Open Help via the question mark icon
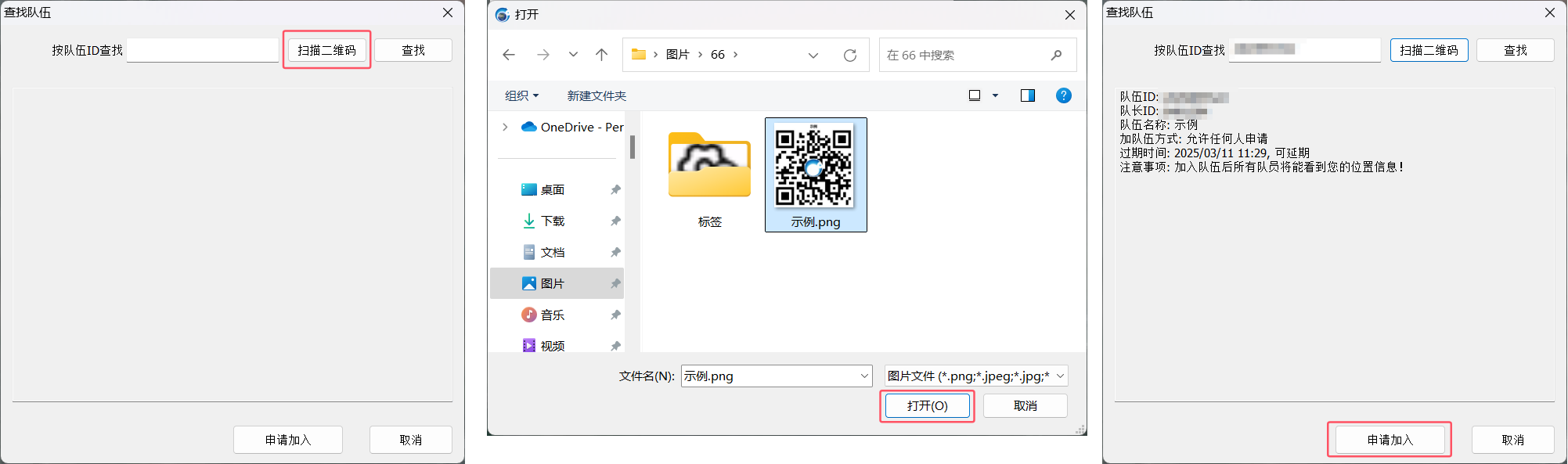Viewport: 1568px width, 464px height. [x=1064, y=95]
